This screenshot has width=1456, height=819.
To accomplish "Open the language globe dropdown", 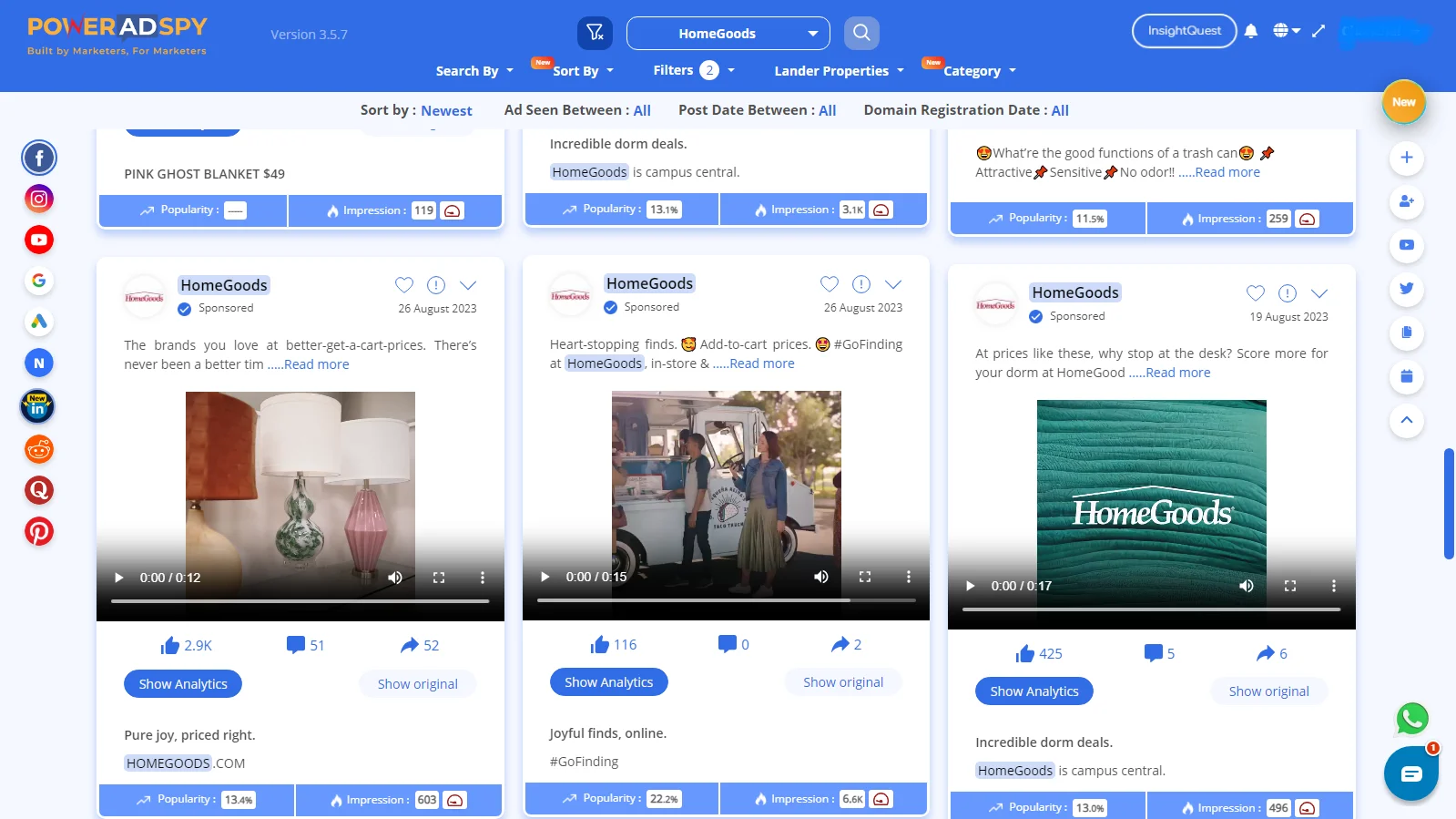I will pos(1287,31).
